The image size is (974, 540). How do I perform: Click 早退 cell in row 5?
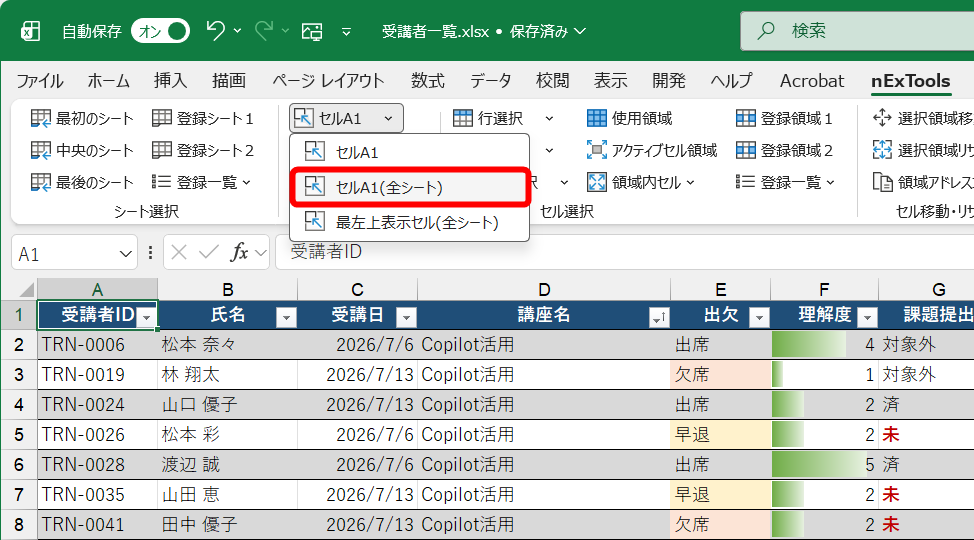pos(721,434)
